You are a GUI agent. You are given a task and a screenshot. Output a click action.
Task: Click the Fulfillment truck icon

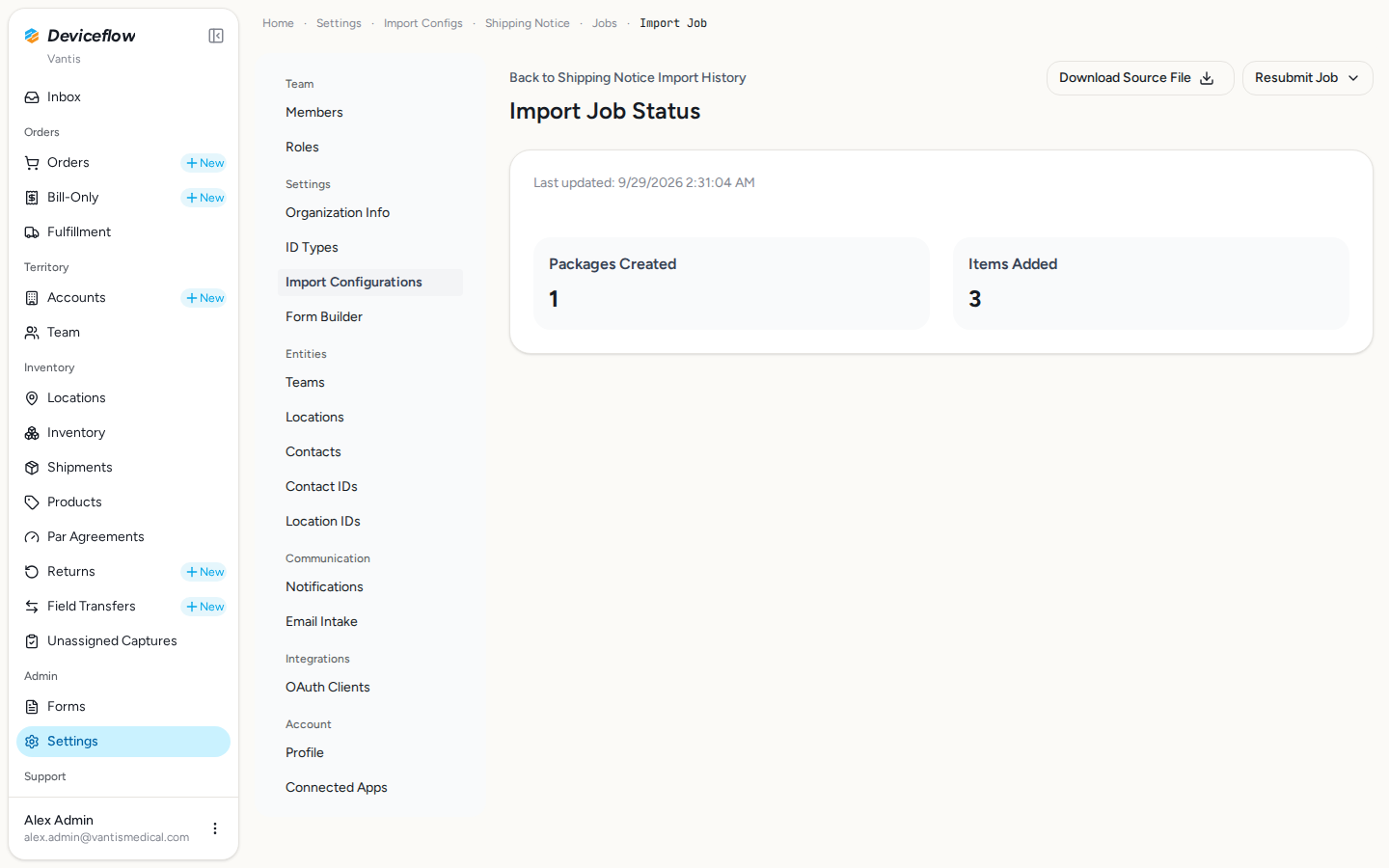tap(32, 232)
